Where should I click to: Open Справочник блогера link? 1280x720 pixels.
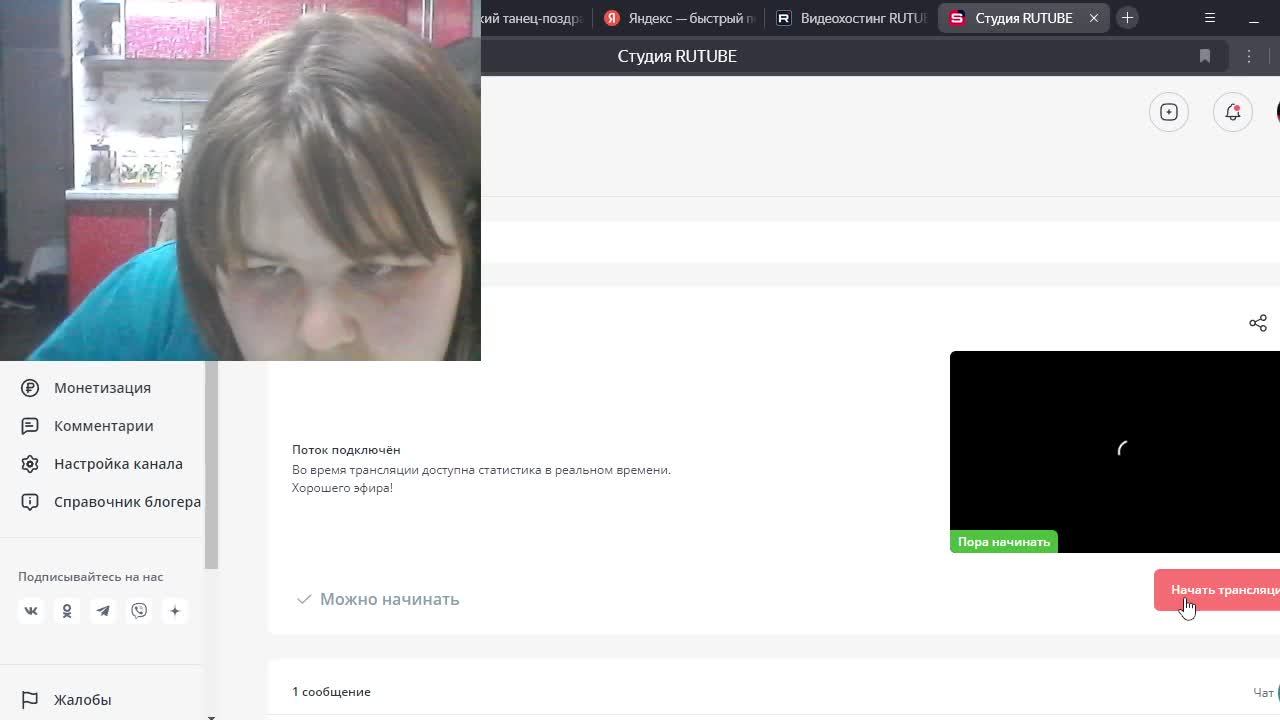(x=127, y=502)
